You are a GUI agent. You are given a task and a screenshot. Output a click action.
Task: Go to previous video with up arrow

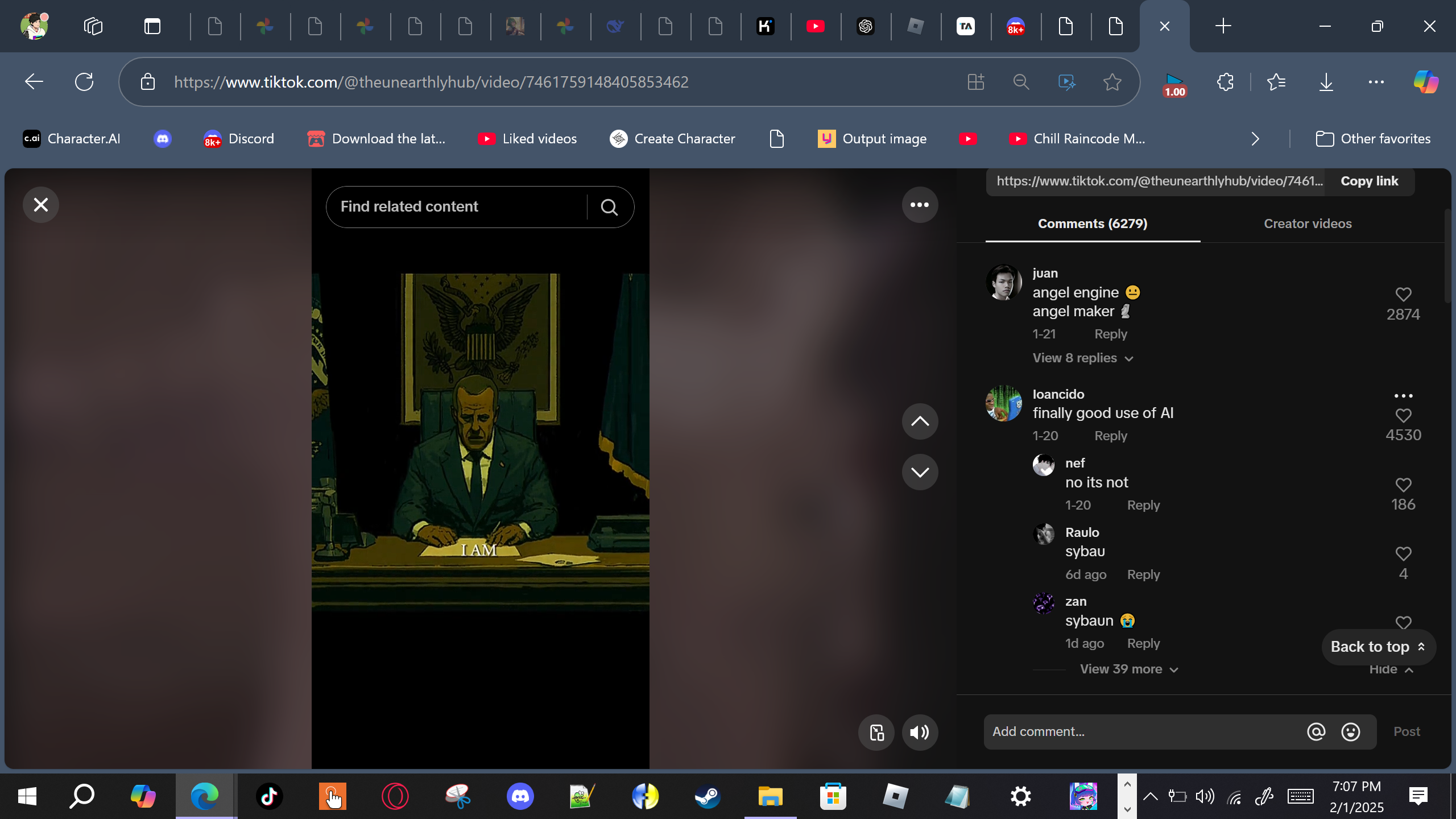919,421
